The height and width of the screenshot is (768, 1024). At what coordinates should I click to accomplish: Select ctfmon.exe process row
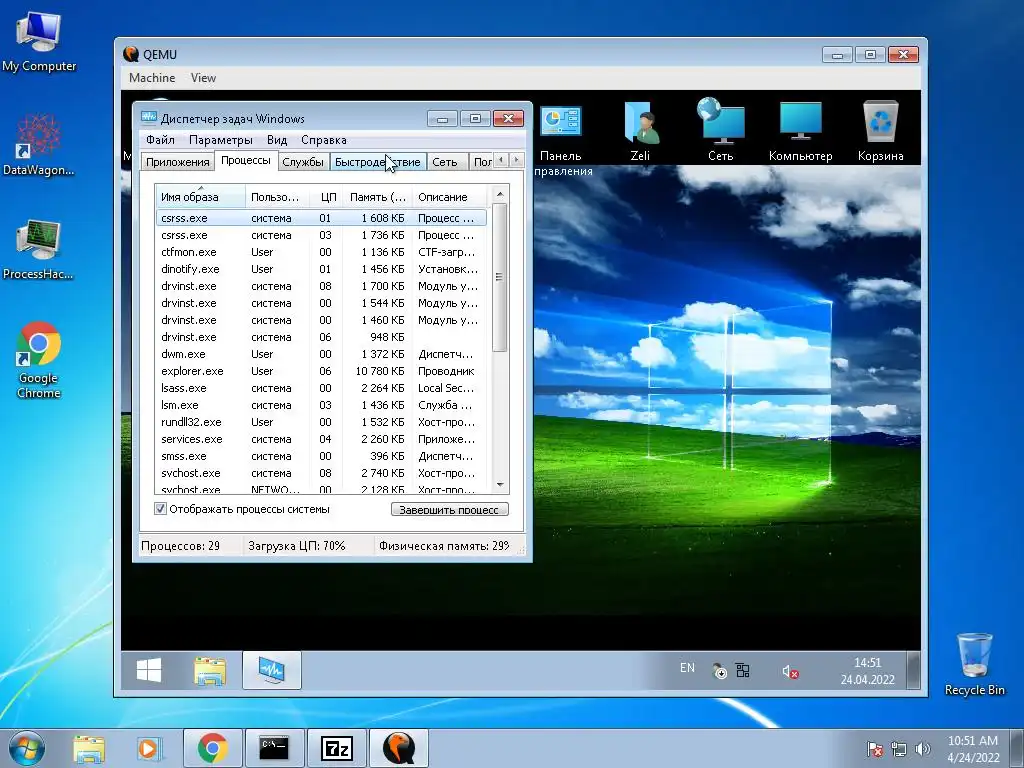pos(321,252)
